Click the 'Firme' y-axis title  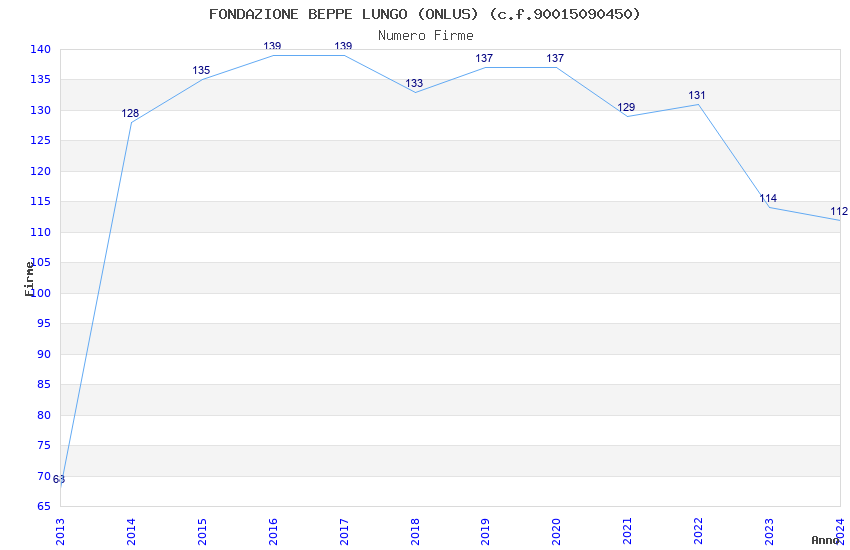29,279
